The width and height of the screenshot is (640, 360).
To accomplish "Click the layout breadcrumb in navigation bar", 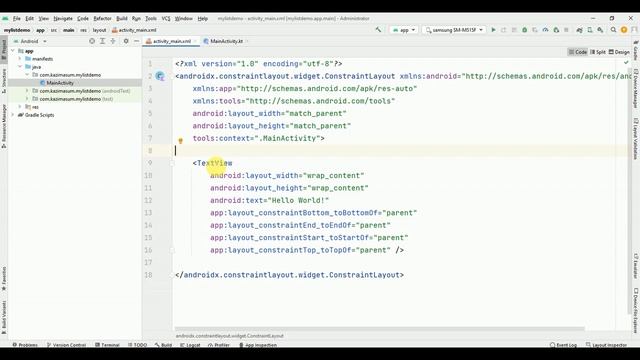I will tap(99, 30).
